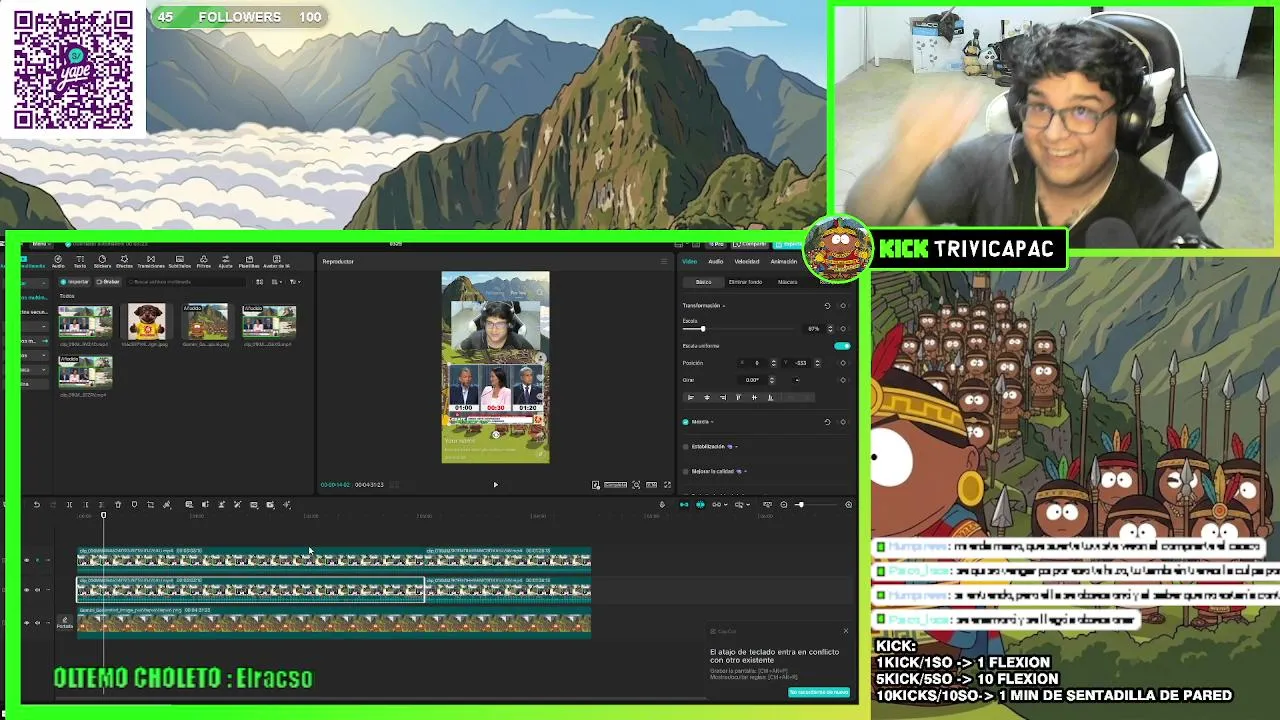Enable the Mejorar la calidad checkbox
Viewport: 1280px width, 720px height.
686,471
